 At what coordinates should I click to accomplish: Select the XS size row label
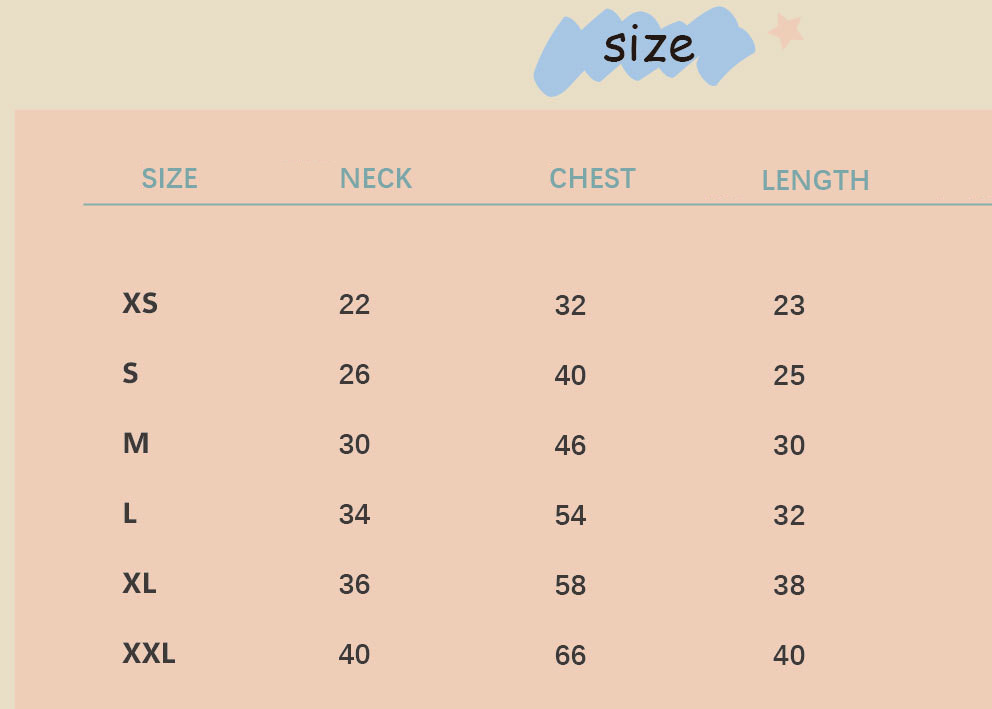pos(140,303)
